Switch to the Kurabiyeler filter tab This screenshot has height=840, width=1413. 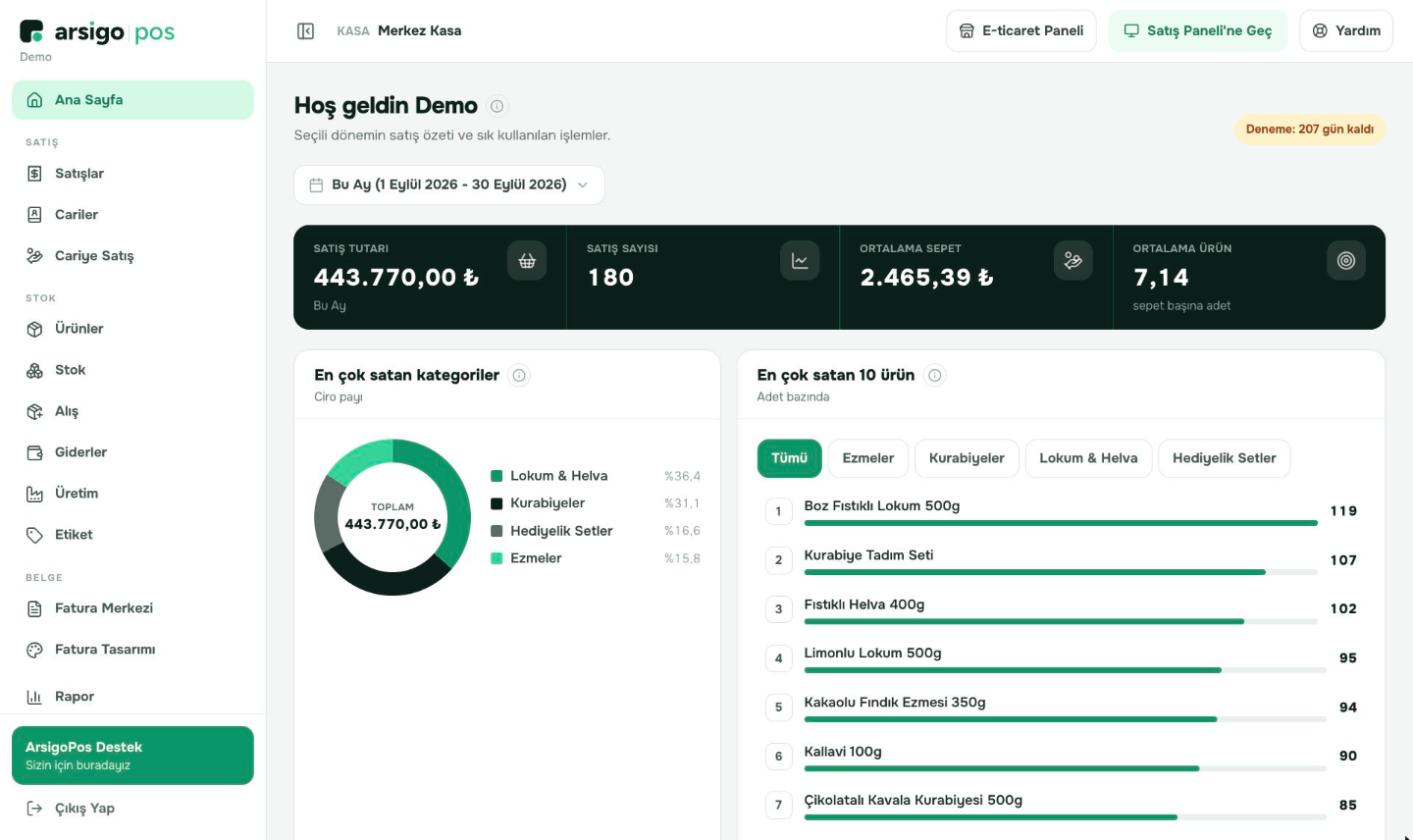(967, 458)
